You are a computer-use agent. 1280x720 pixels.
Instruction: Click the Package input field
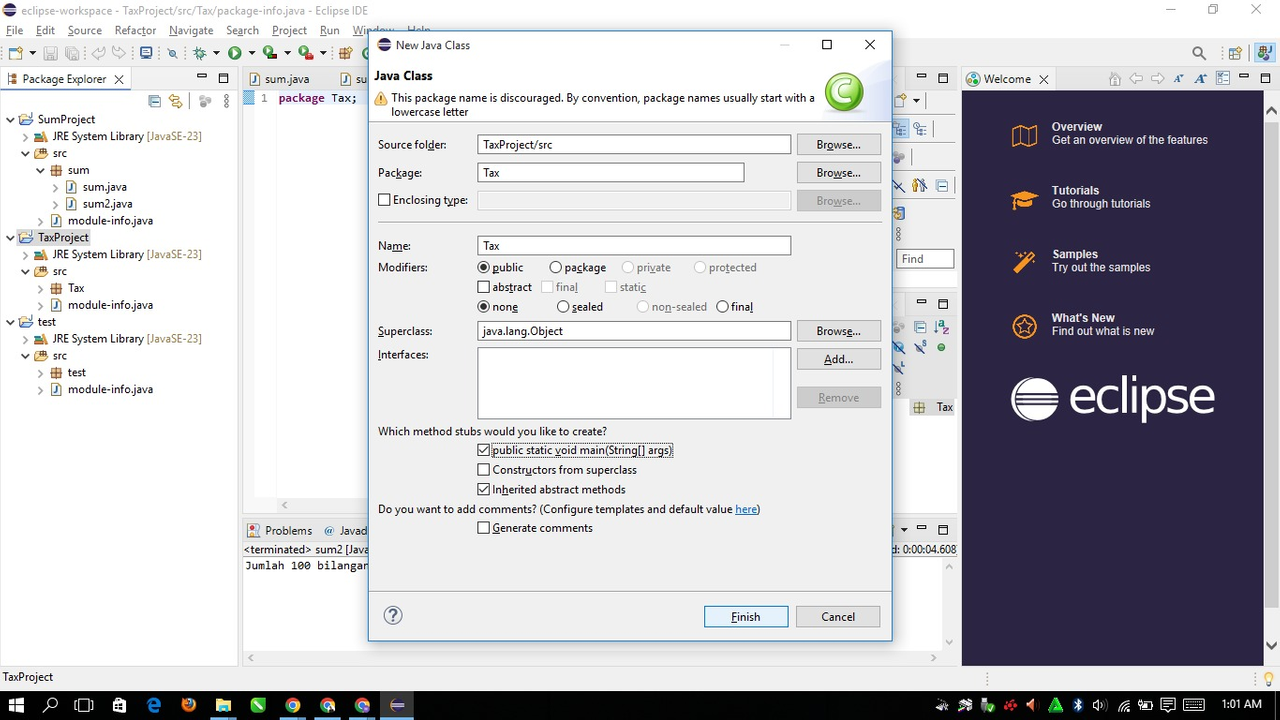click(x=611, y=173)
